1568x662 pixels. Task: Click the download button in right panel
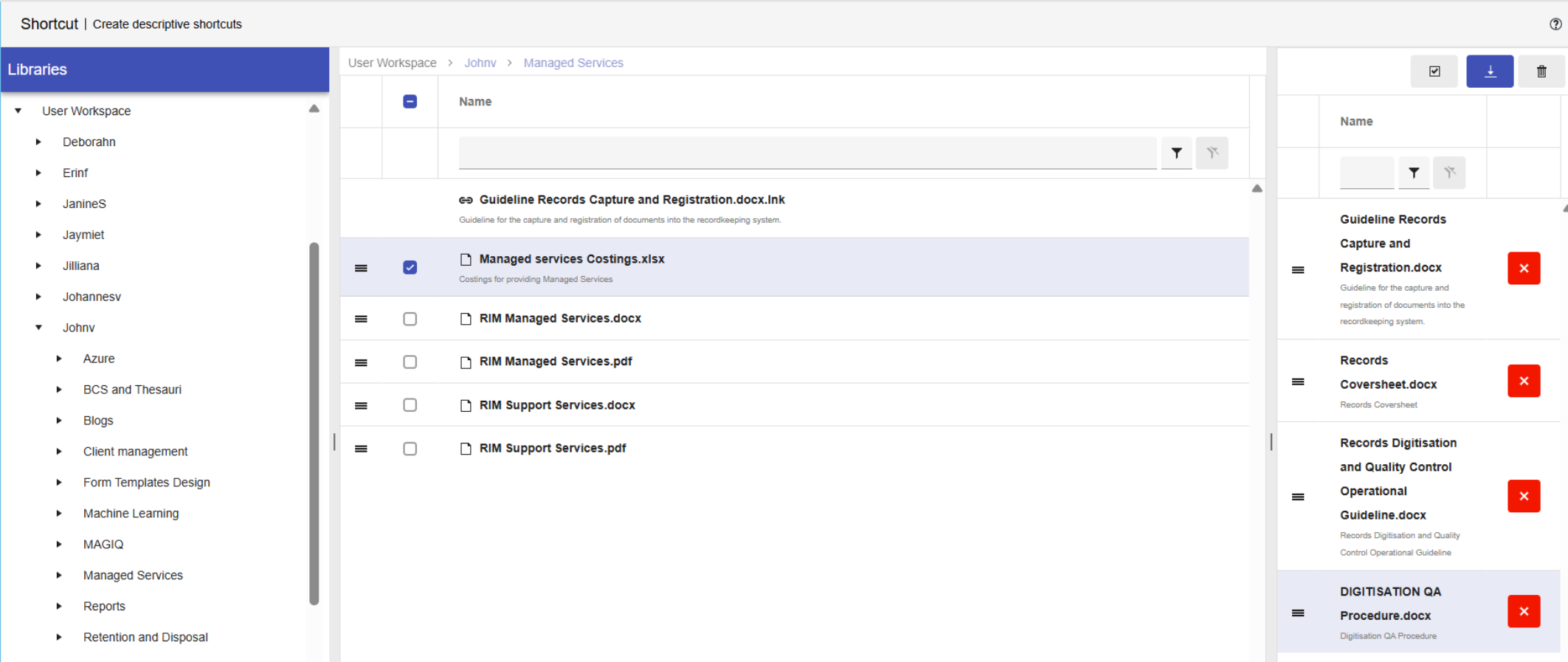(x=1489, y=72)
